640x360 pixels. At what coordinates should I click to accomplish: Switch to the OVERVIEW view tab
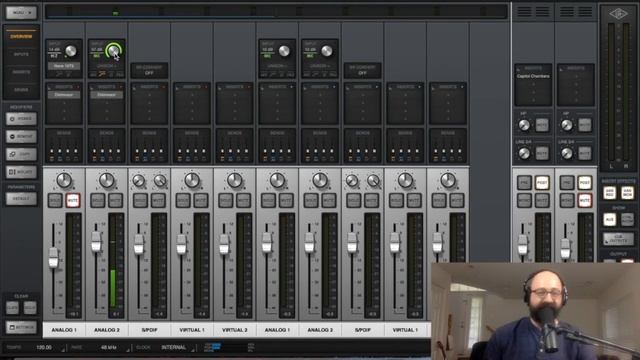(21, 36)
